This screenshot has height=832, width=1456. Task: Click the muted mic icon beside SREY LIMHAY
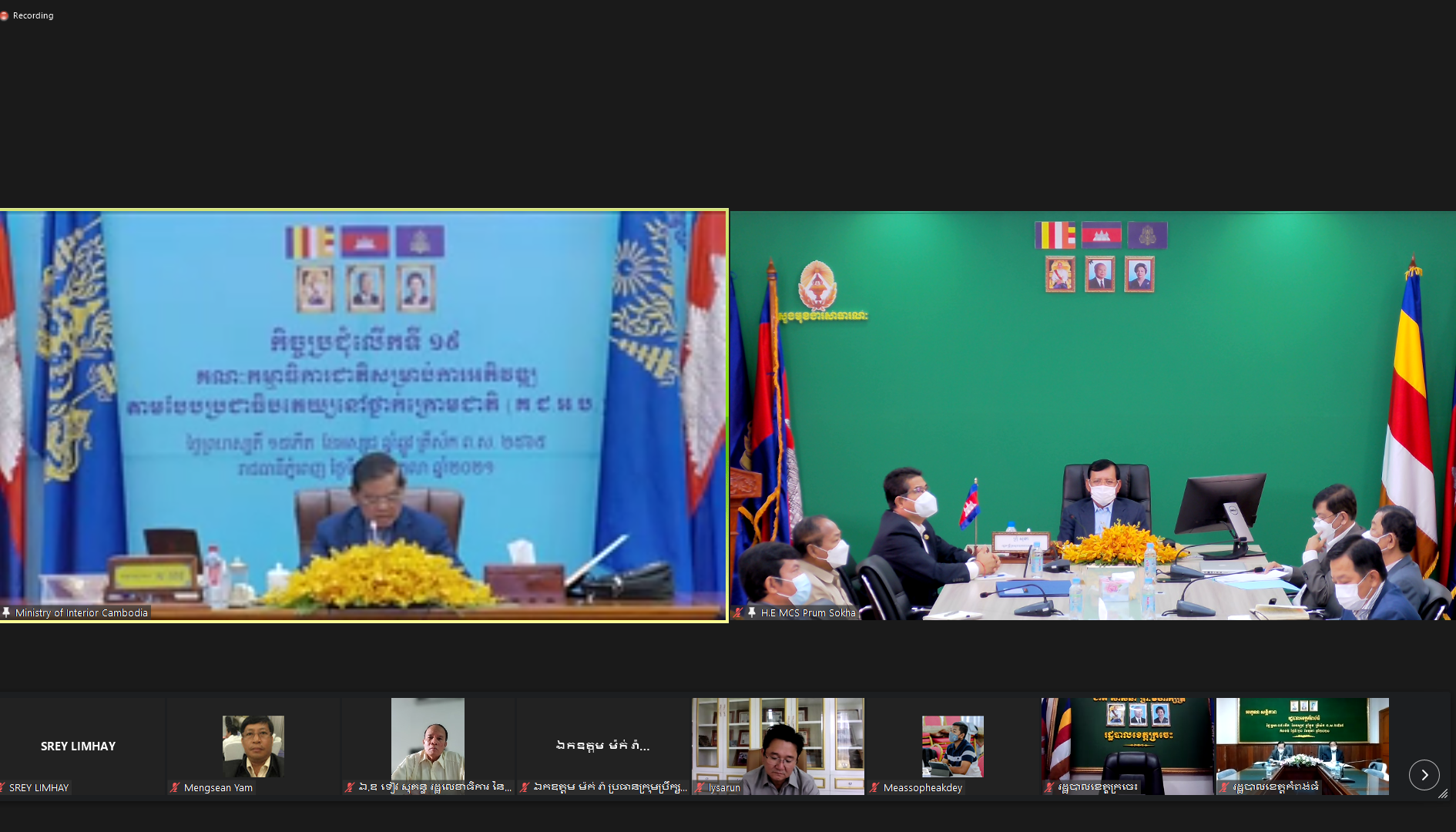(3, 787)
